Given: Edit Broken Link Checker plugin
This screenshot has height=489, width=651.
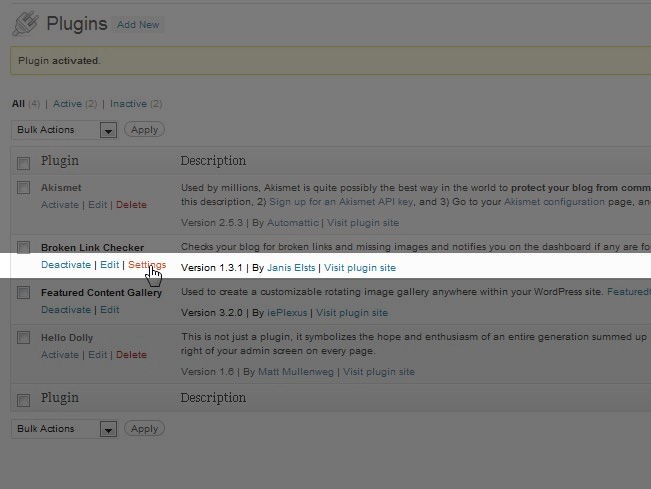Looking at the screenshot, I should pyautogui.click(x=110, y=265).
